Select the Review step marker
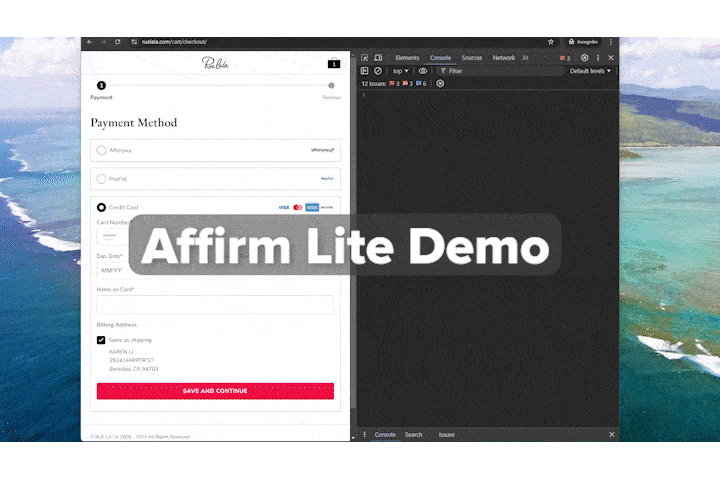The height and width of the screenshot is (480, 720). [331, 85]
